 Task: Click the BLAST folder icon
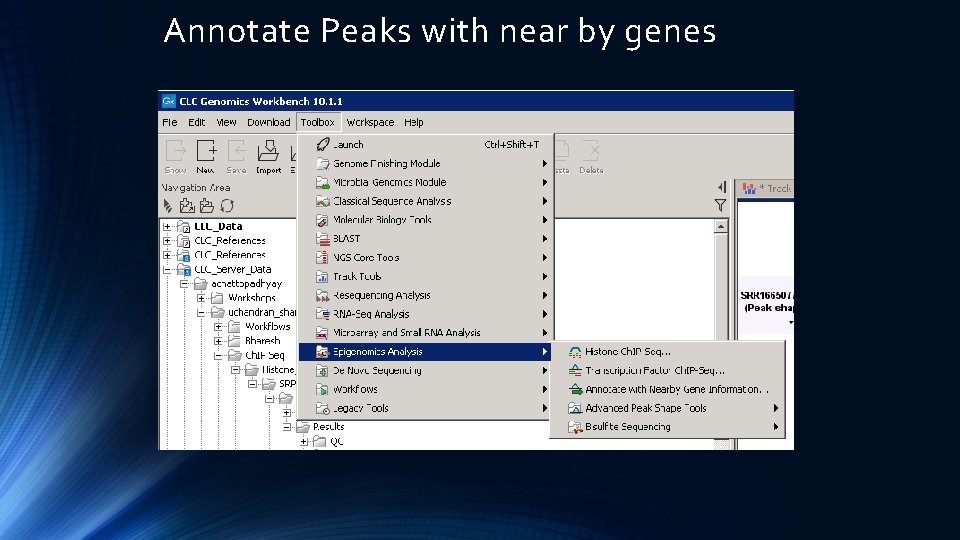[x=323, y=239]
